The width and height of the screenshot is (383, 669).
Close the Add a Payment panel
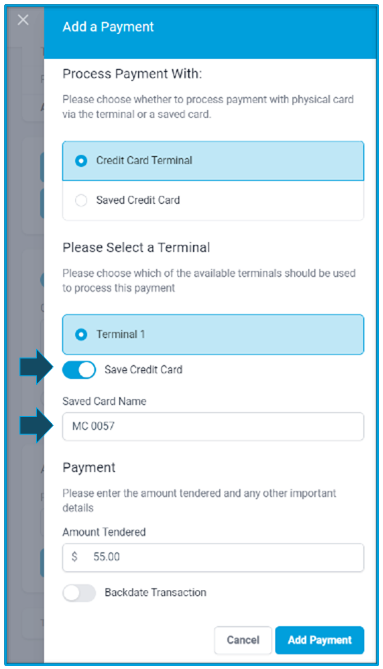click(23, 20)
